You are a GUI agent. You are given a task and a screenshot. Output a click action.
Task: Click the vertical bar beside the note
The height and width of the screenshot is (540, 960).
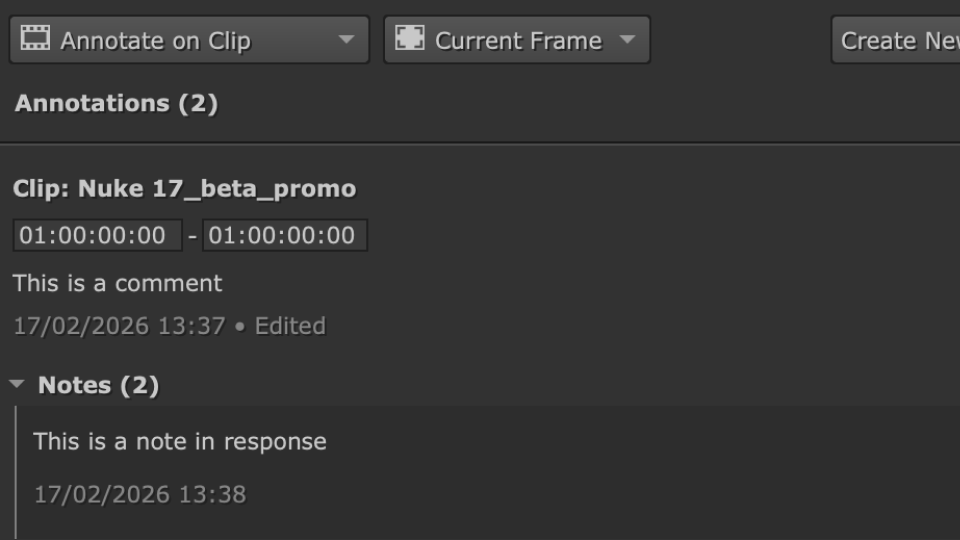16,470
